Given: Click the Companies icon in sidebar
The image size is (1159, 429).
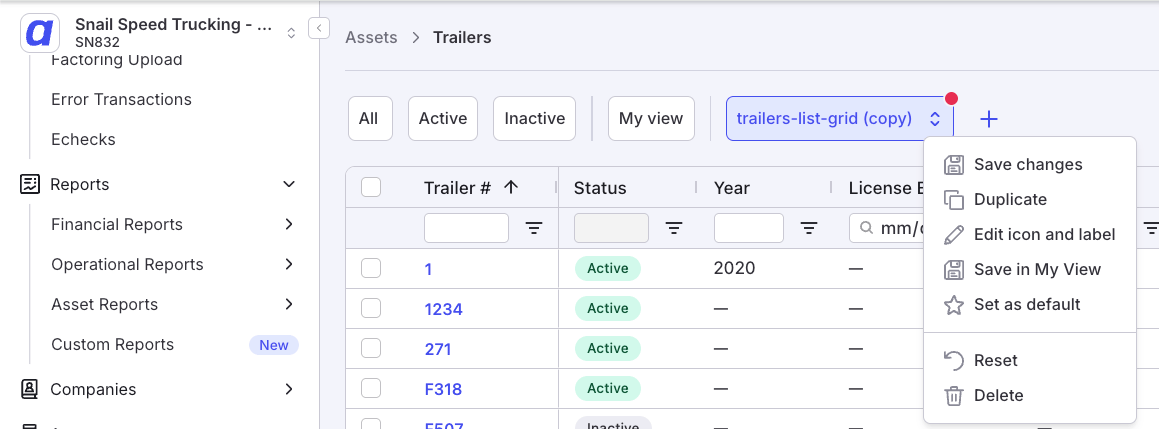Looking at the screenshot, I should [x=30, y=389].
